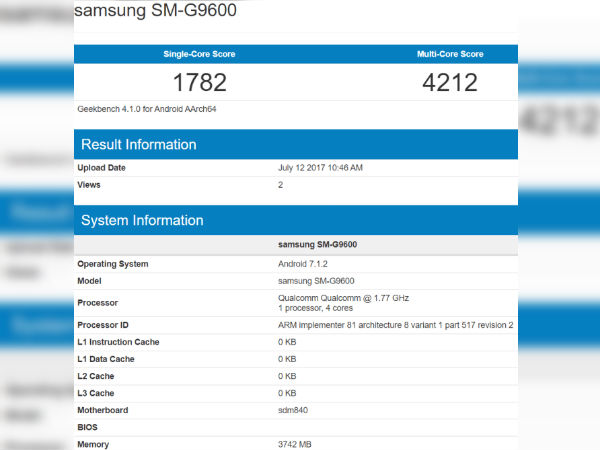The width and height of the screenshot is (600, 450).
Task: Click the multi-core score value 4212
Action: [x=450, y=82]
